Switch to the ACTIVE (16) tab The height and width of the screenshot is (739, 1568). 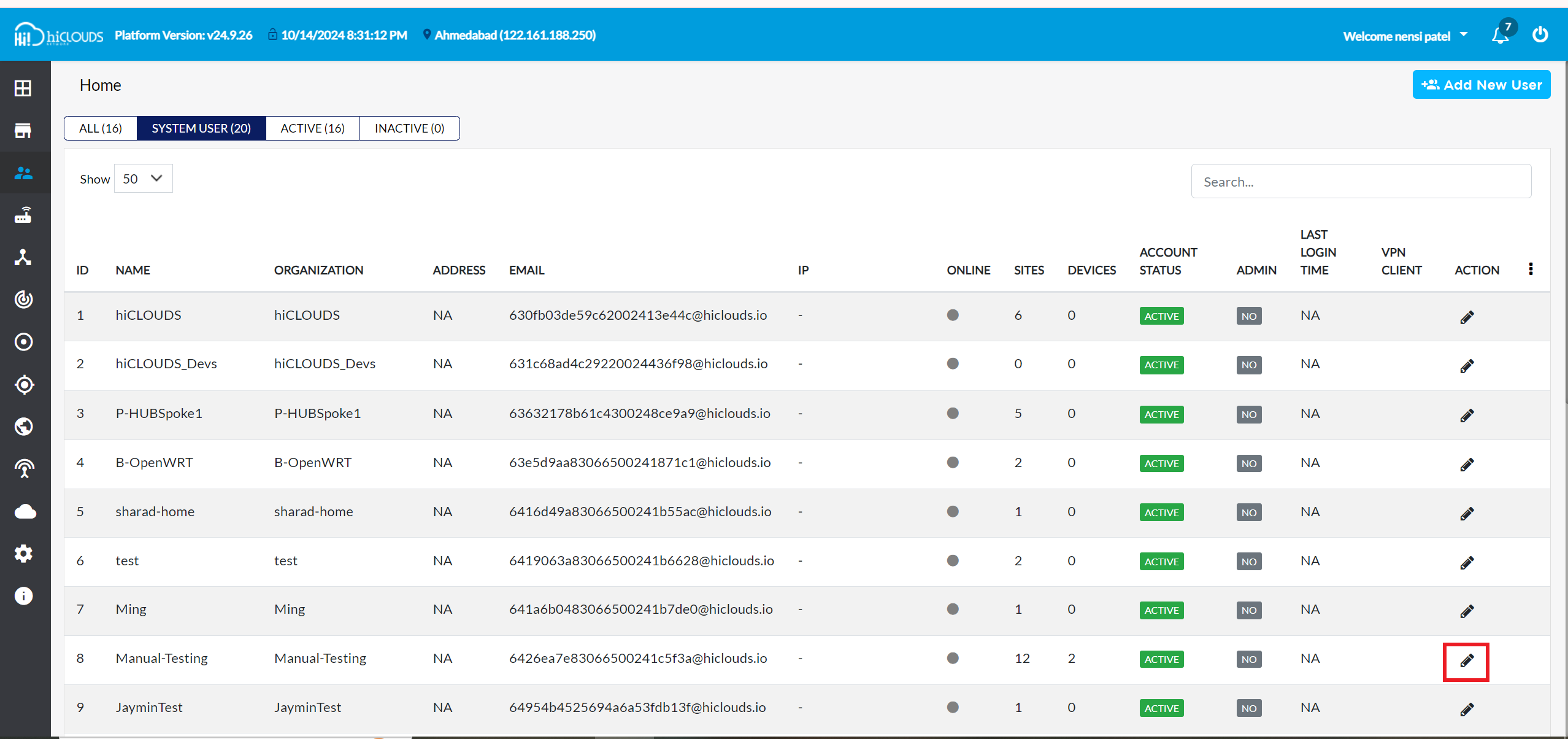313,128
